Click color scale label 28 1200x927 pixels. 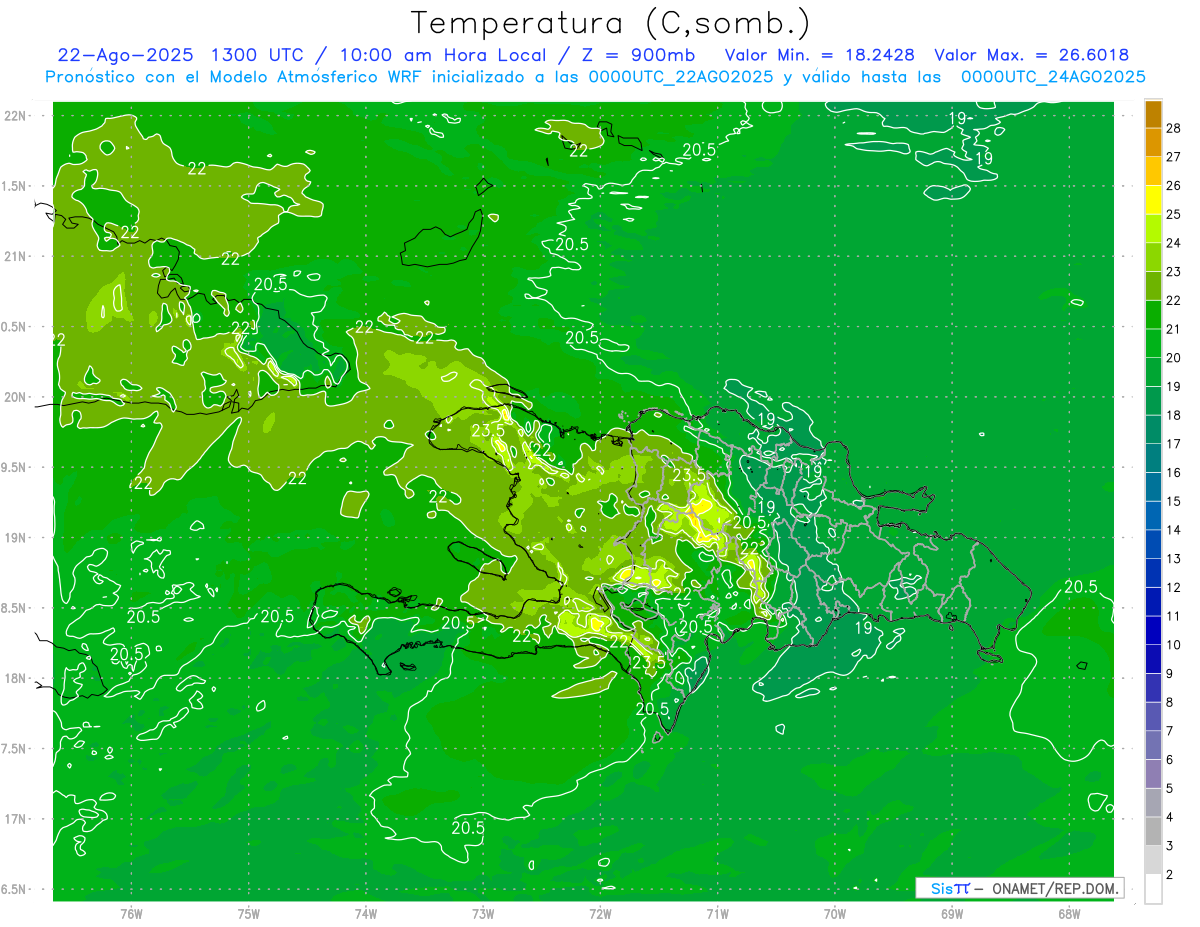1173,128
